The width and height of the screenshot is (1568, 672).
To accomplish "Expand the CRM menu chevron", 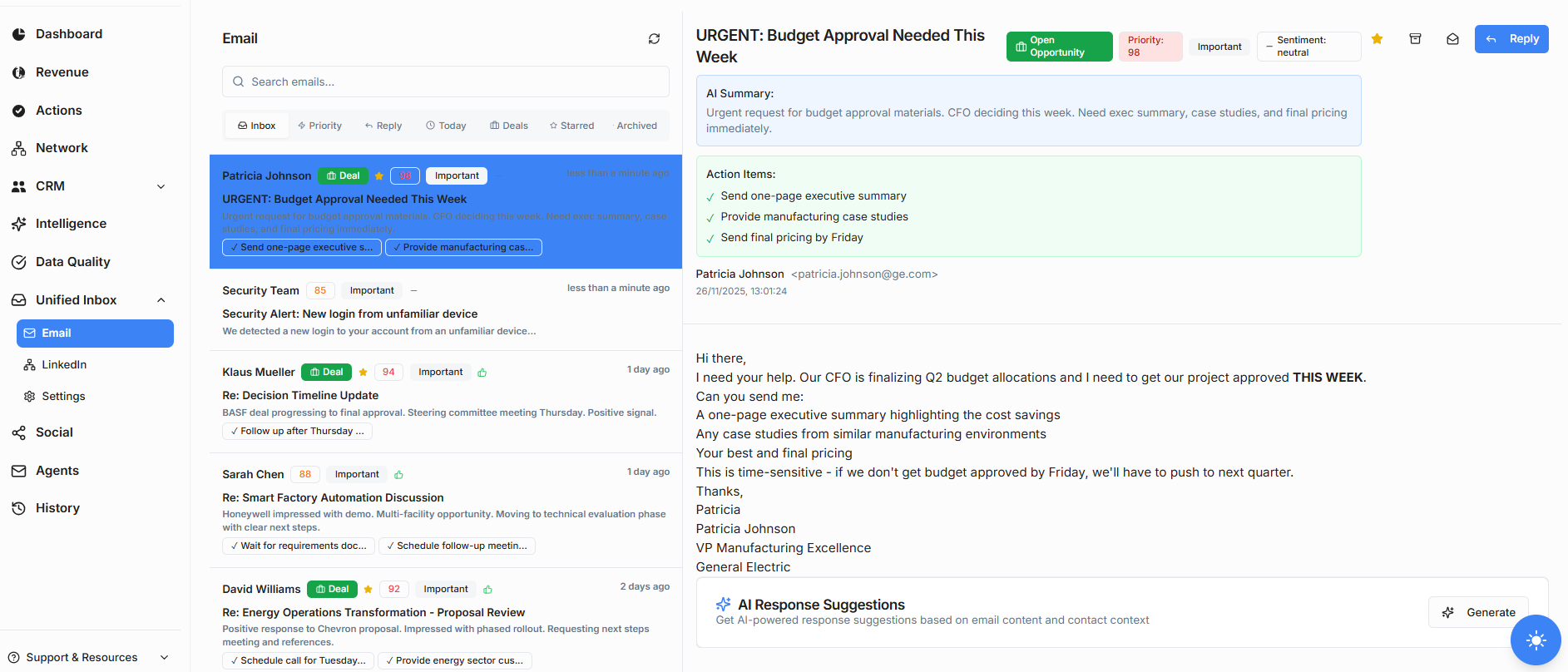I will click(x=161, y=186).
